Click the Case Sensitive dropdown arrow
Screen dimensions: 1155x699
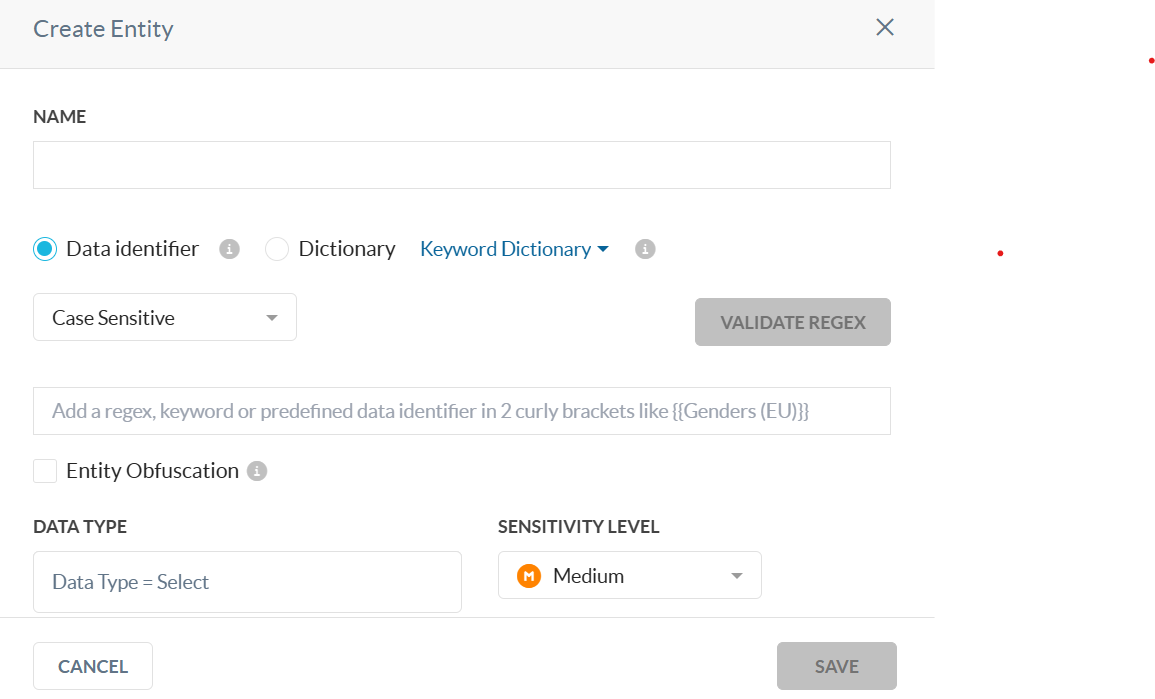[272, 318]
